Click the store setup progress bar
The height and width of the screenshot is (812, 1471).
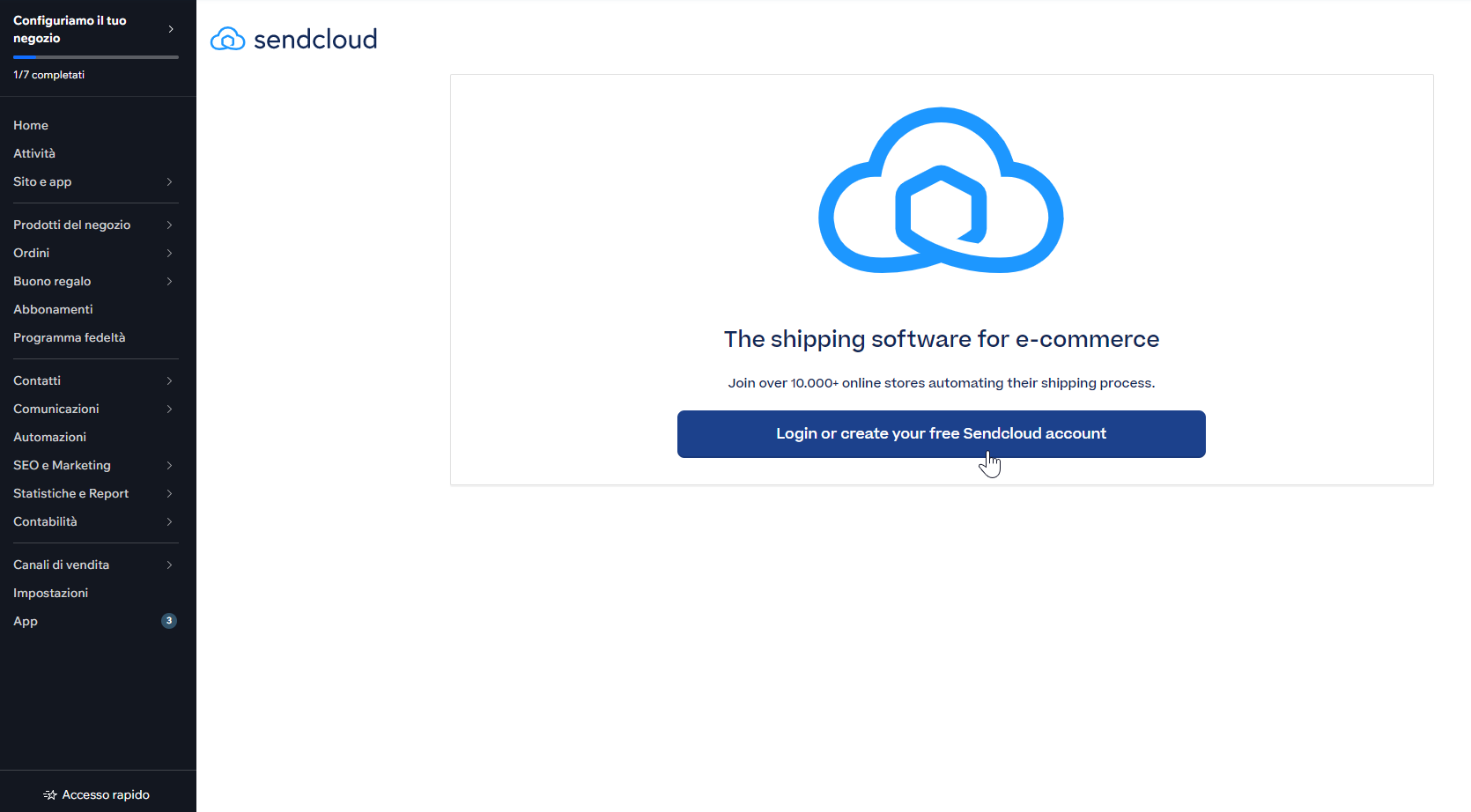click(x=96, y=57)
